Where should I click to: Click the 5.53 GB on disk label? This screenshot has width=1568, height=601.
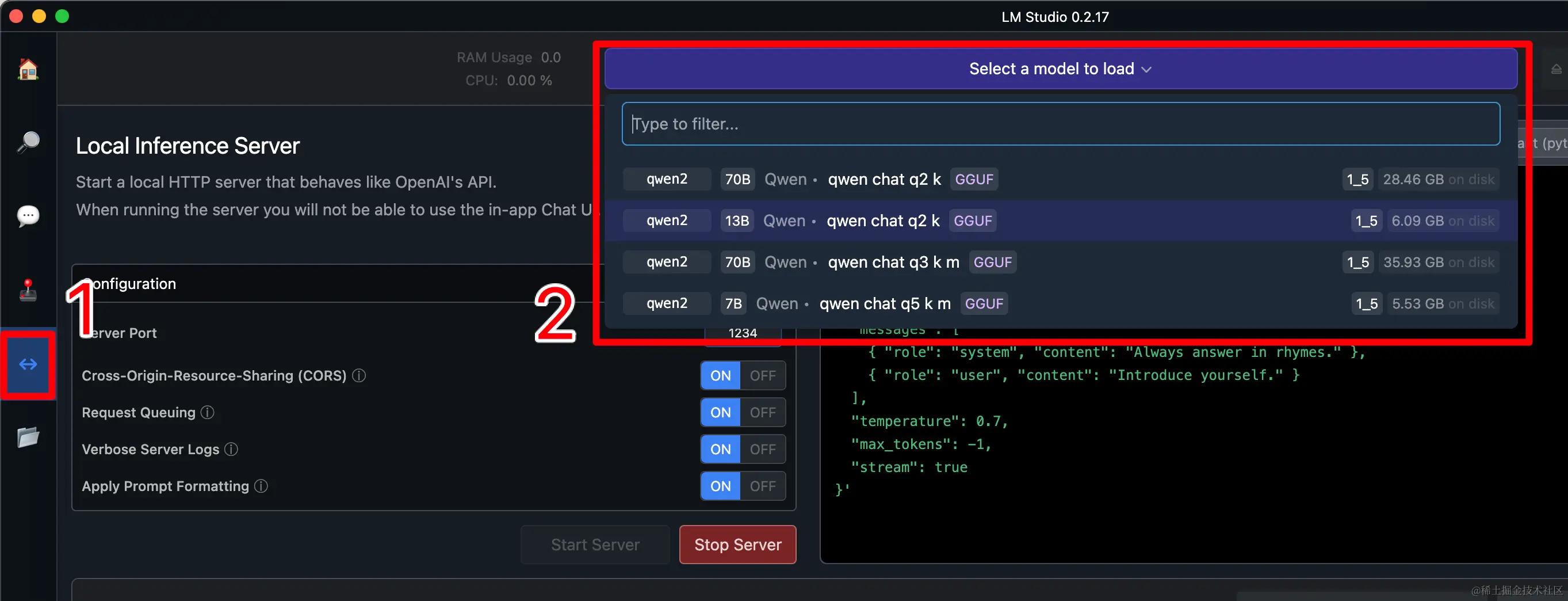coord(1443,303)
